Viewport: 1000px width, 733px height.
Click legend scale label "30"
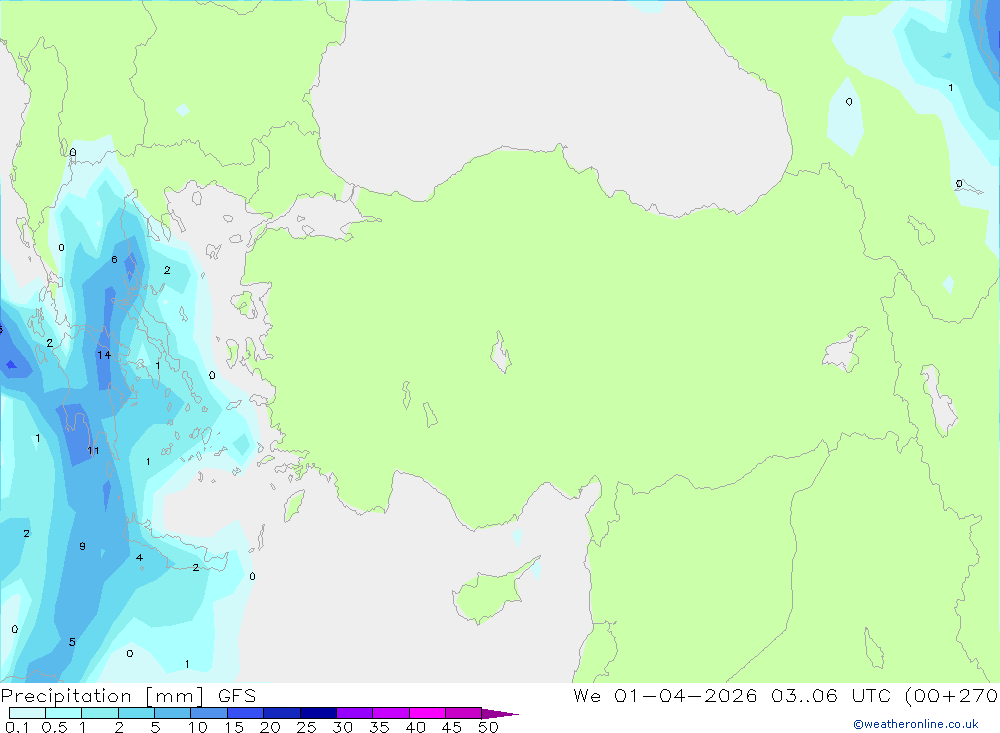(342, 727)
